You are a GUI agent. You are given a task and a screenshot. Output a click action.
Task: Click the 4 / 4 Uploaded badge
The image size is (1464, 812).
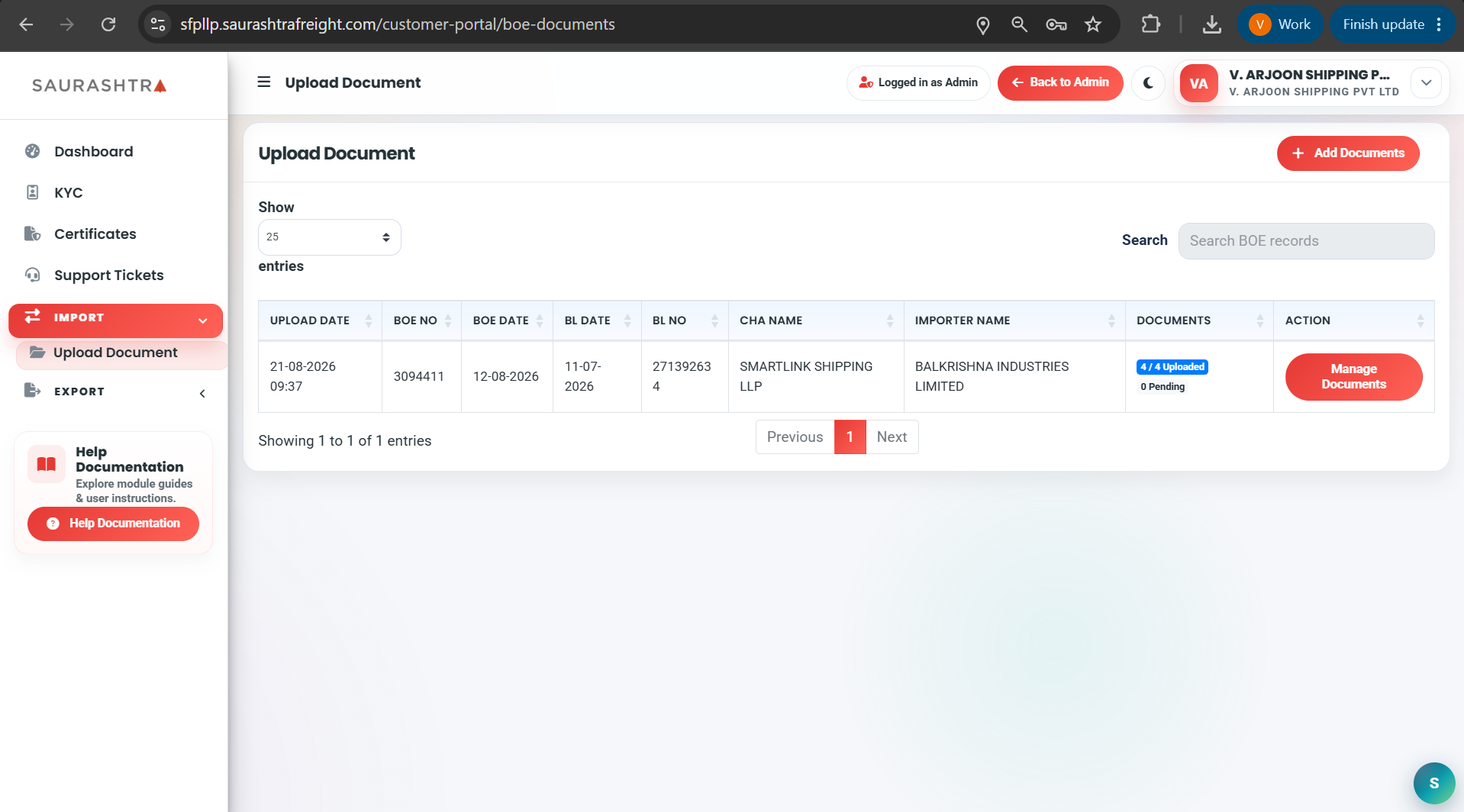pyautogui.click(x=1172, y=367)
